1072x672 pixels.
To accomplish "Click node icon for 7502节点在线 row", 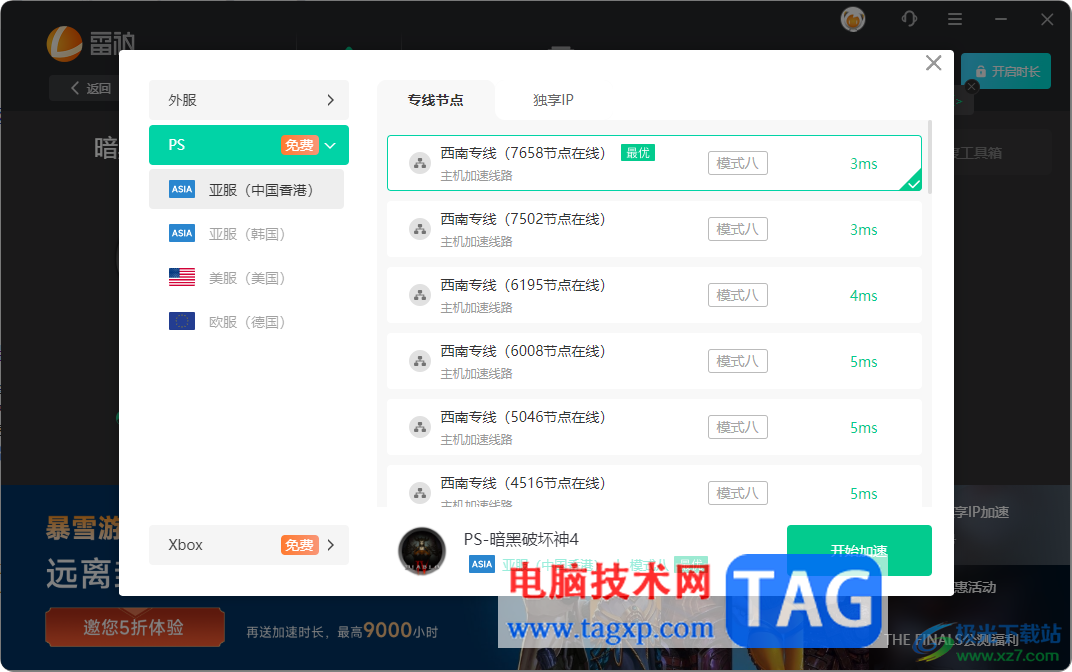I will tap(420, 229).
